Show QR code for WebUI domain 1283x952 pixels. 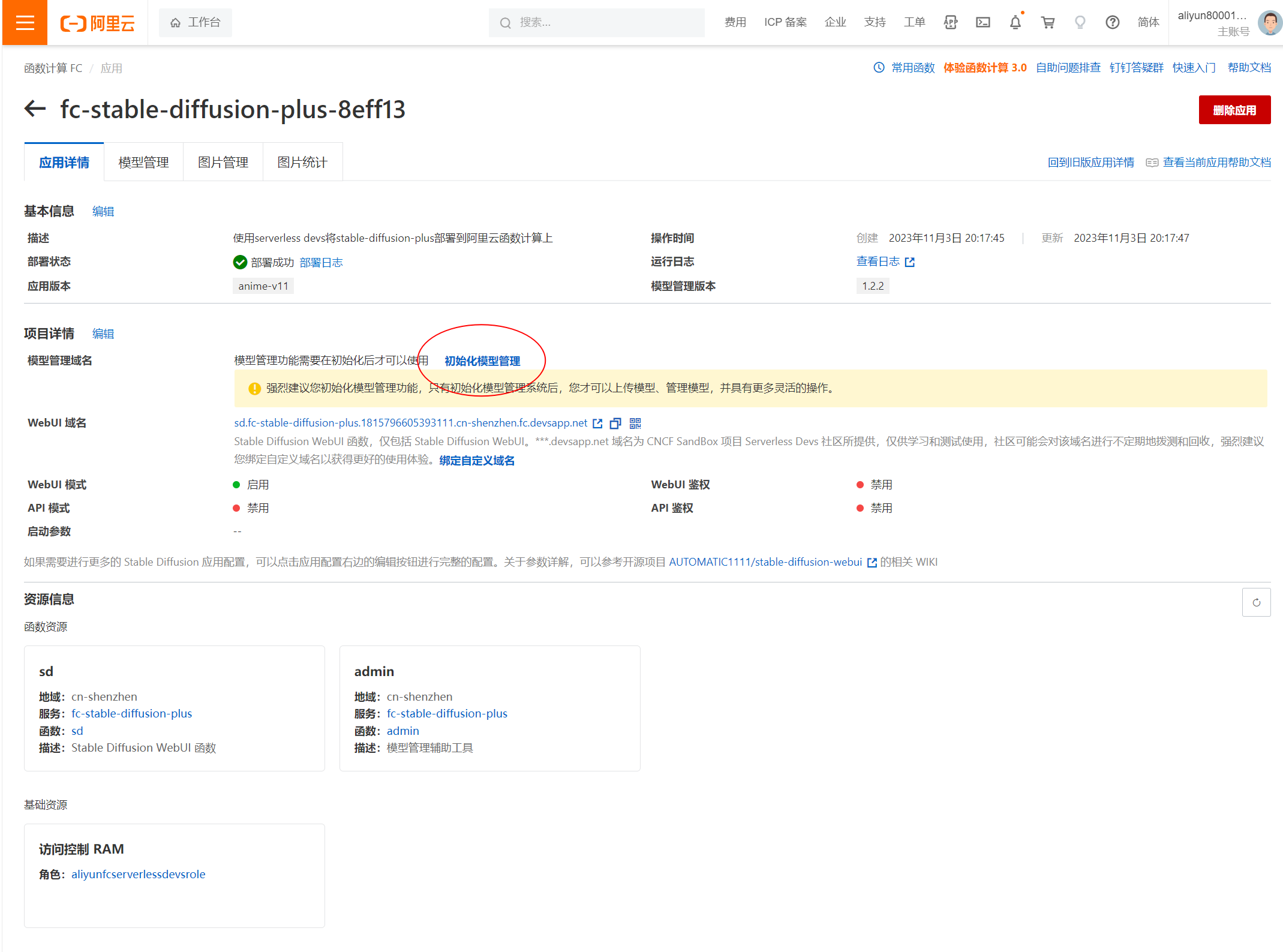pos(635,424)
